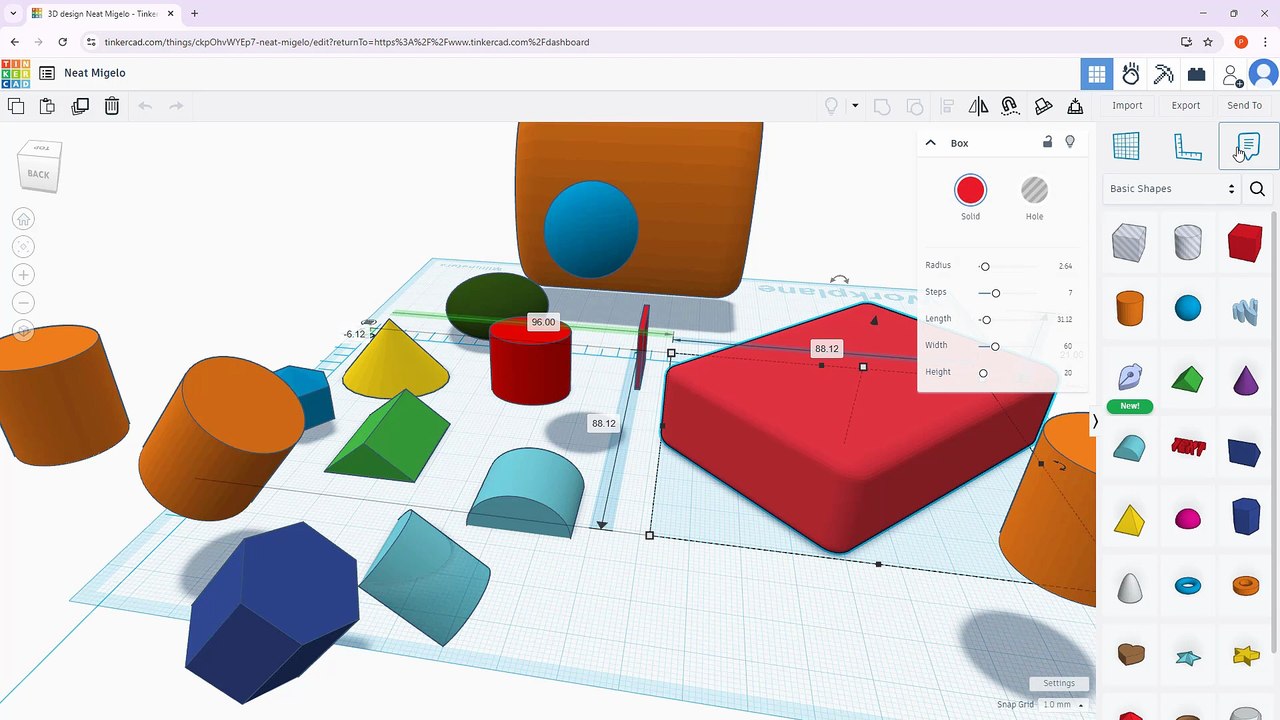The image size is (1280, 720).
Task: Select the red Box shape thumbnail
Action: click(x=1245, y=243)
